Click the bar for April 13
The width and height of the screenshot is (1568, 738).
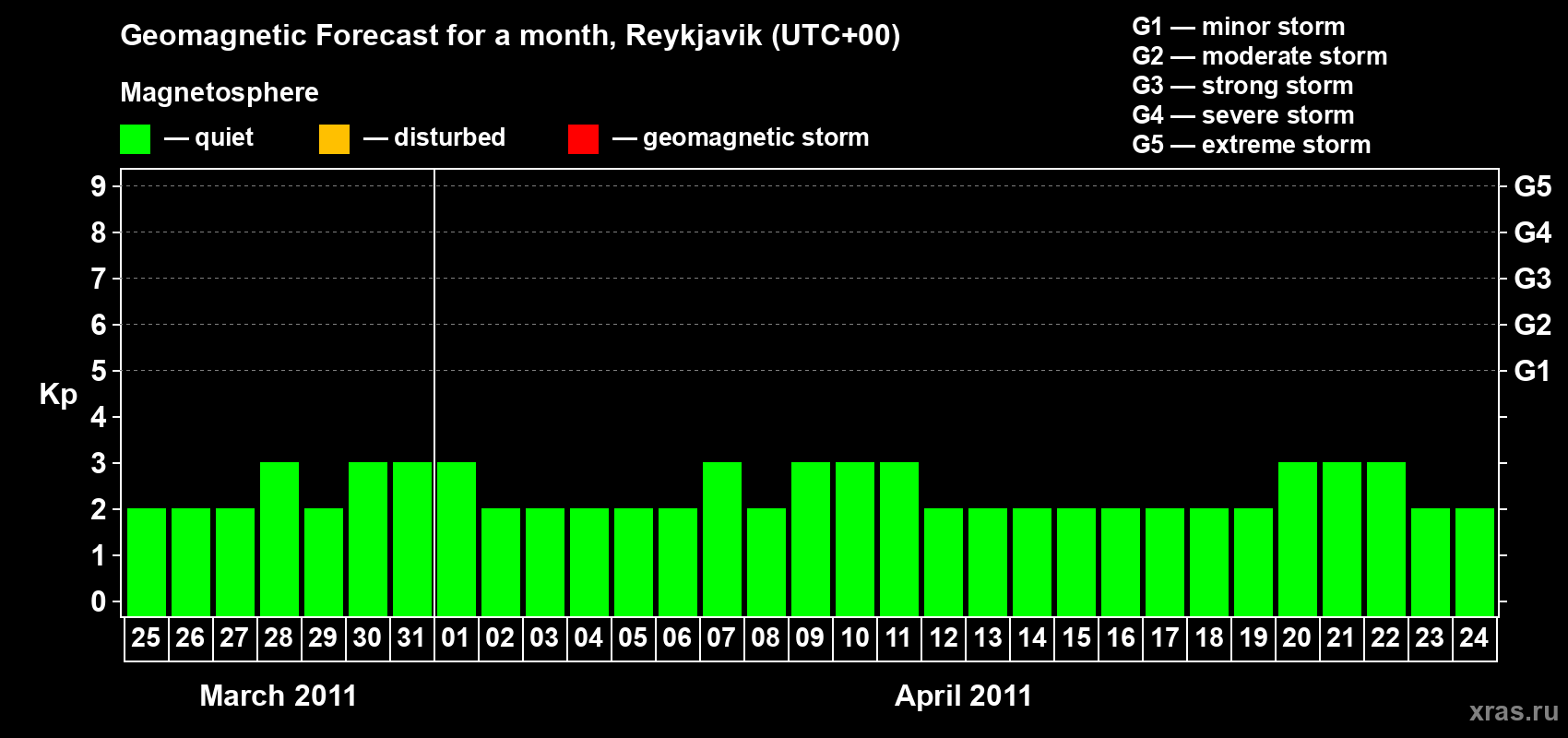(988, 562)
